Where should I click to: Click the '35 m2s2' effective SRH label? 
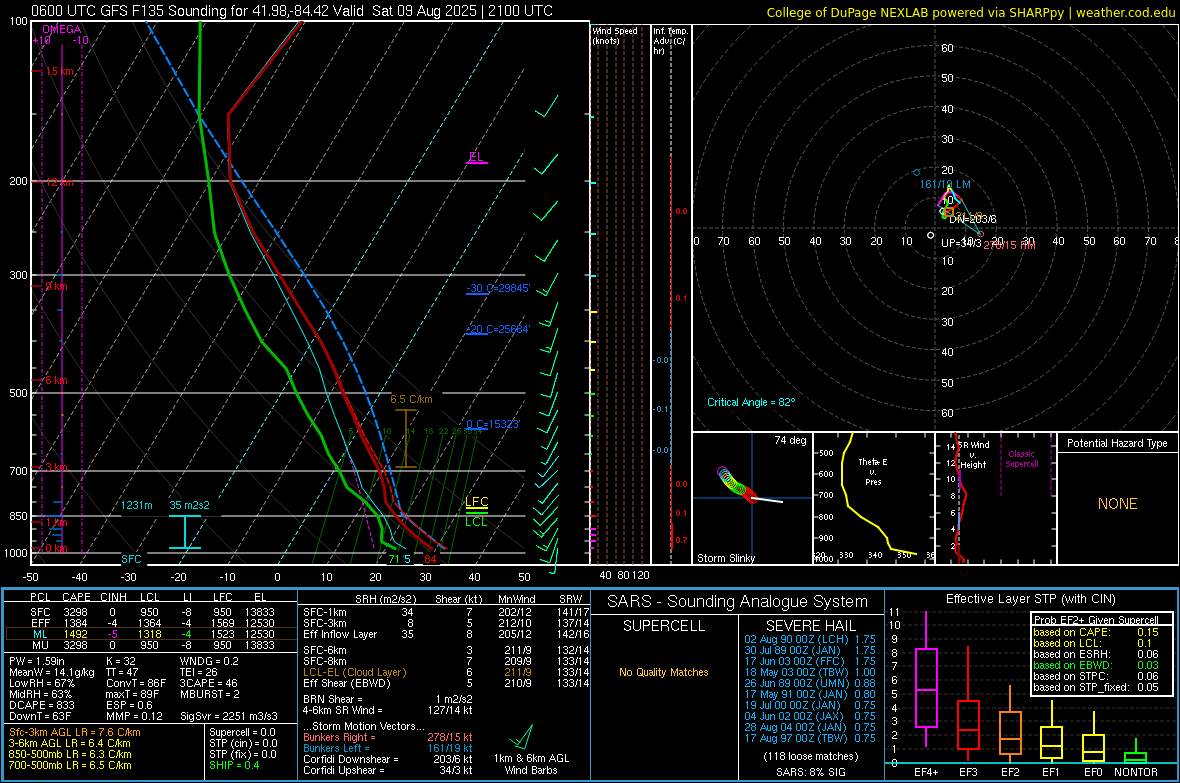189,505
